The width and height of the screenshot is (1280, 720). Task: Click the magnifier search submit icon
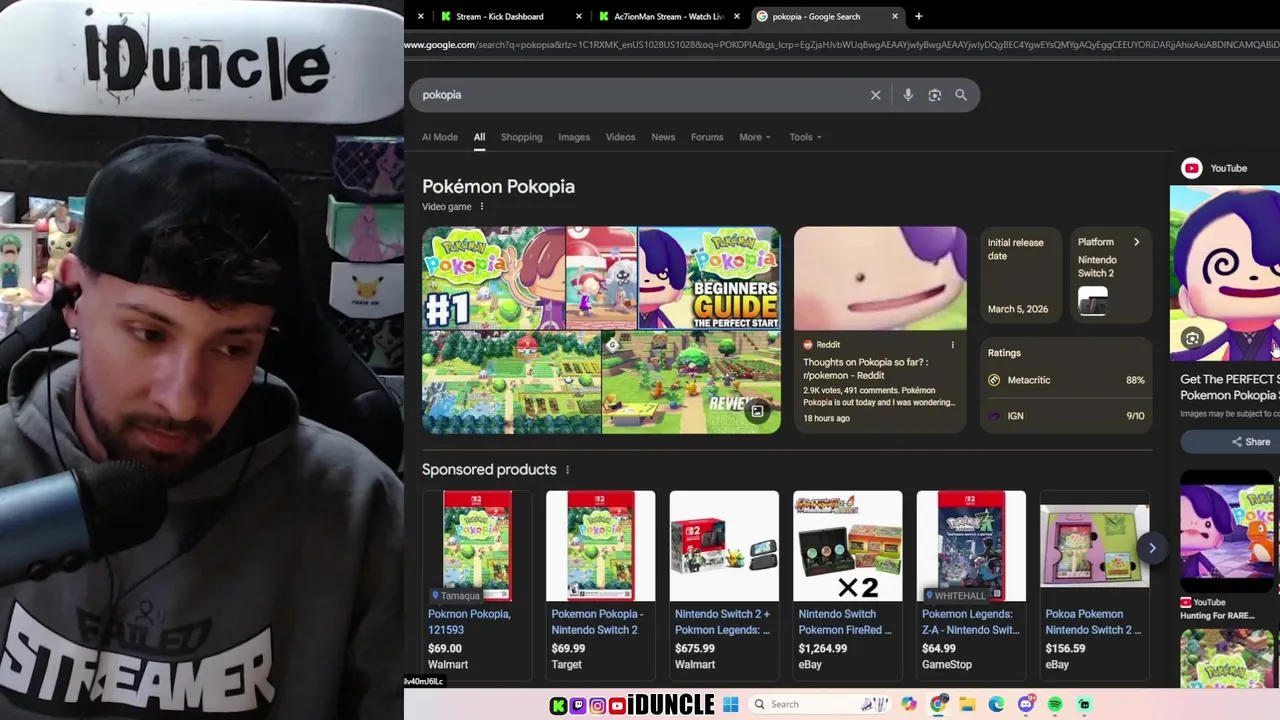coord(961,95)
